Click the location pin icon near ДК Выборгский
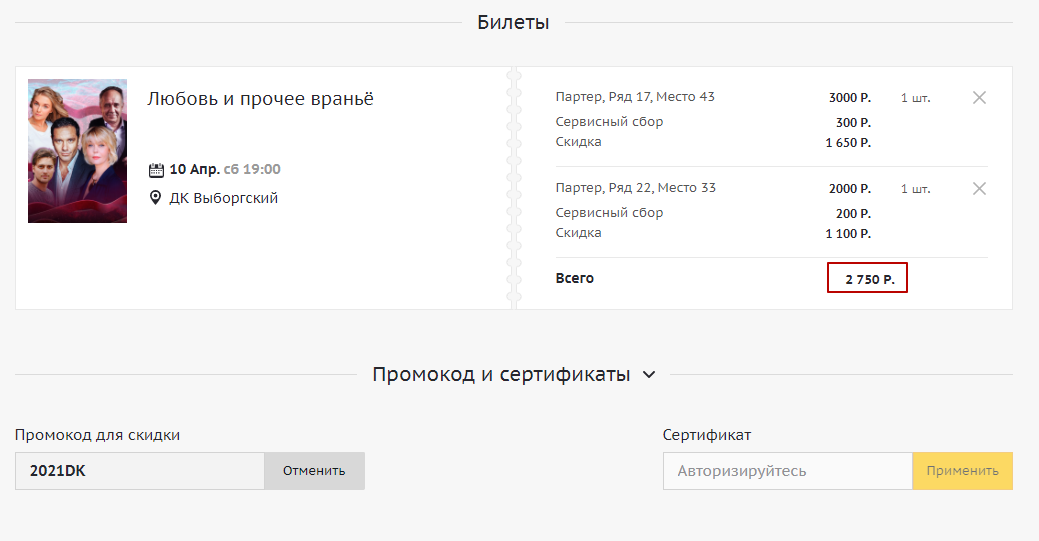The width and height of the screenshot is (1039, 541). tap(155, 198)
